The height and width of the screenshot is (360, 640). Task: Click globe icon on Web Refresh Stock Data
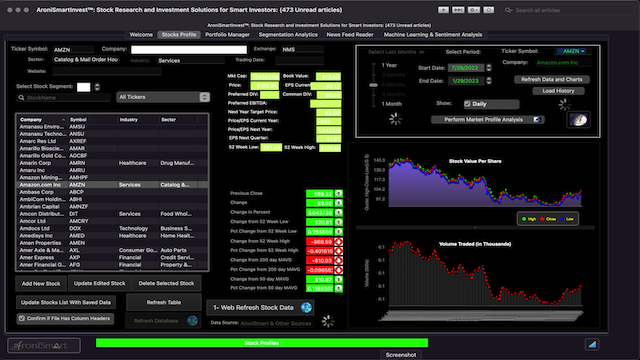pyautogui.click(x=306, y=307)
